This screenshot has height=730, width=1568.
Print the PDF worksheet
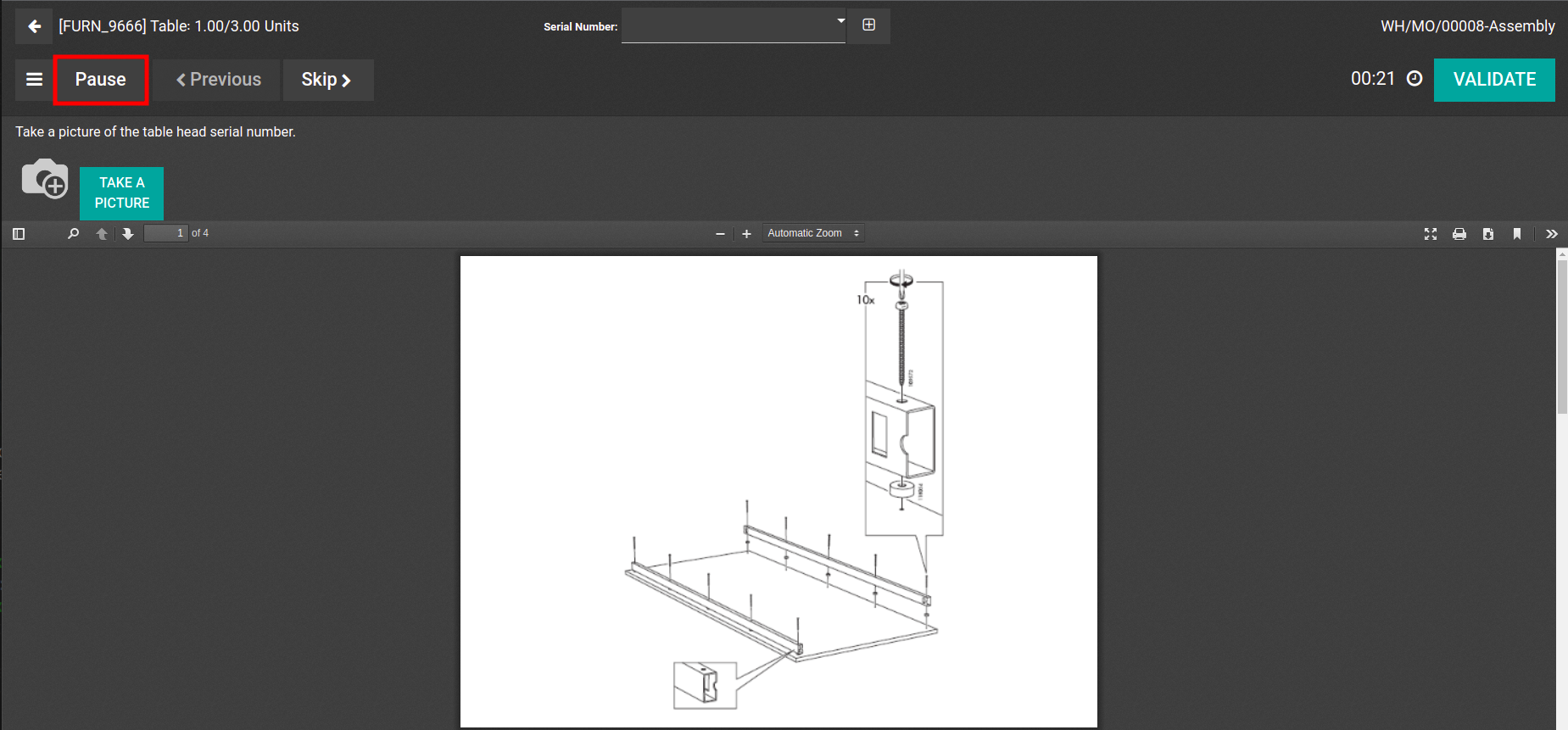1459,234
